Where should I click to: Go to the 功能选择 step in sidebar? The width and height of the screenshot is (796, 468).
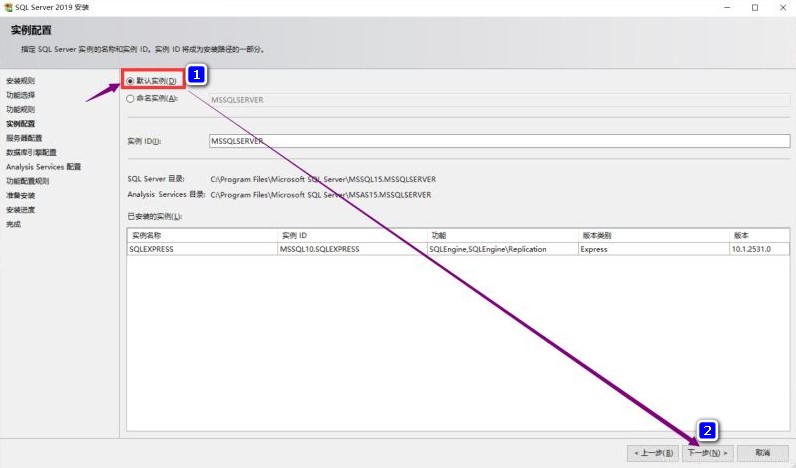(20, 95)
